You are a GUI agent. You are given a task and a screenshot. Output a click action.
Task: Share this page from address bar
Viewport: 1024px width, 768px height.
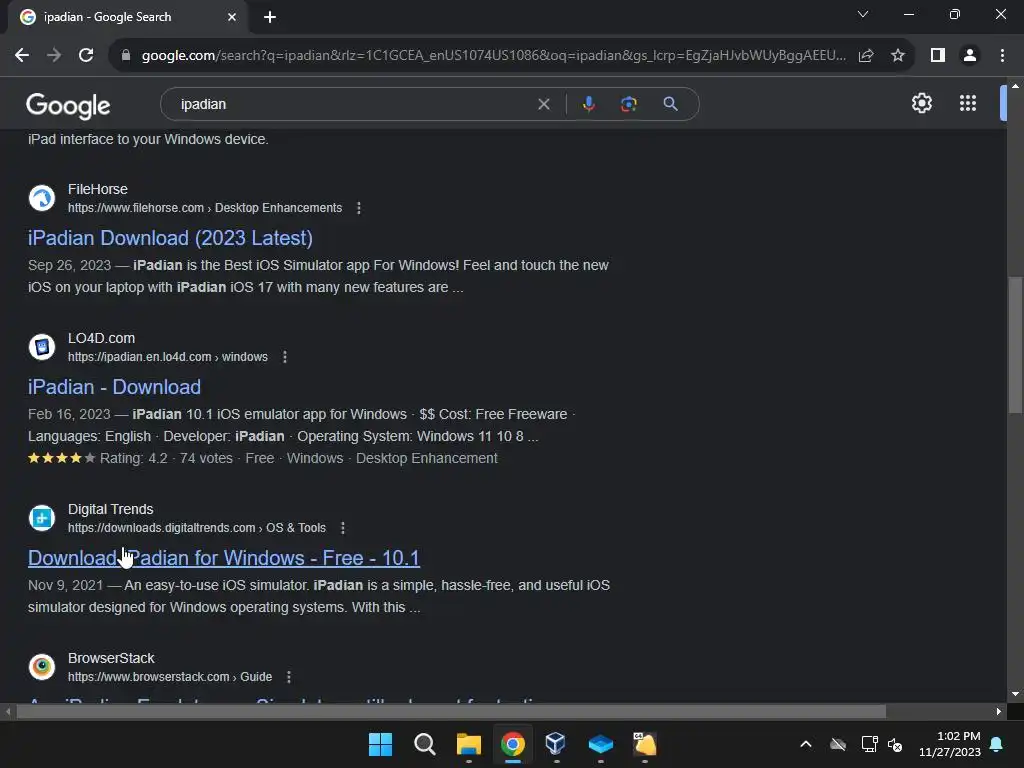(x=866, y=56)
